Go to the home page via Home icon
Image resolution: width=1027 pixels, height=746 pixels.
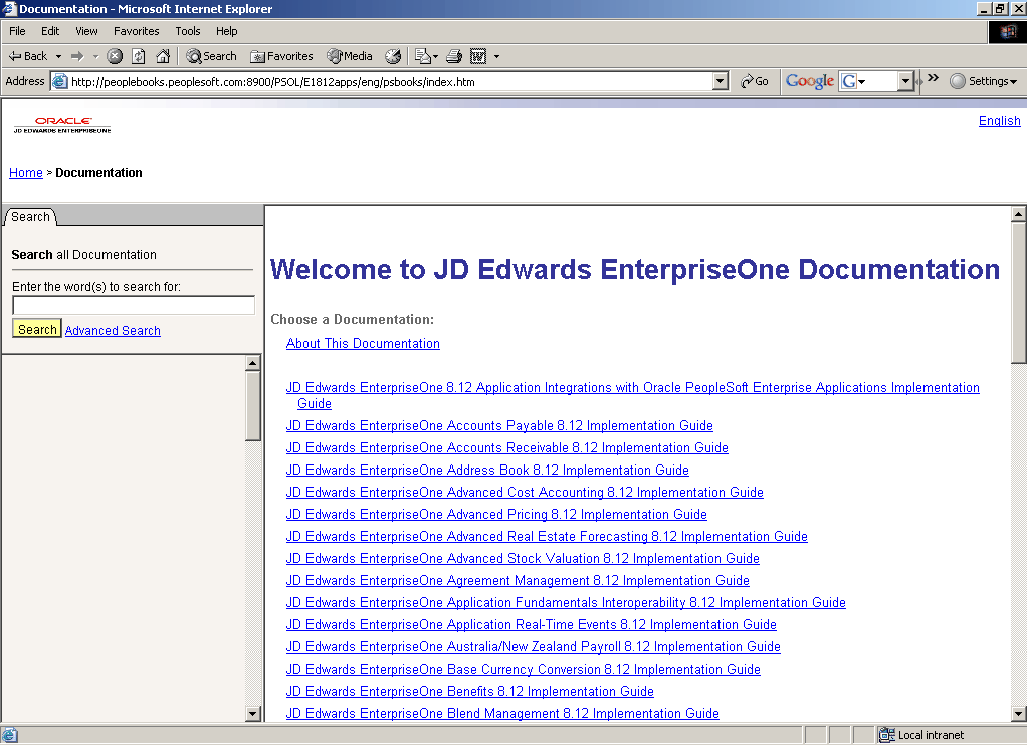163,56
